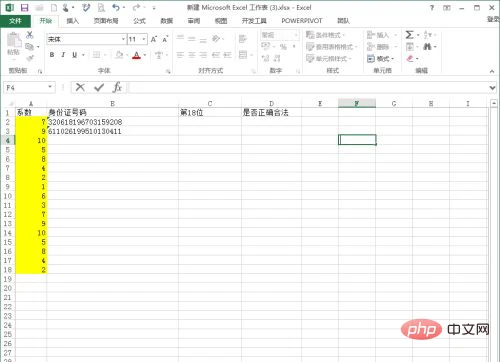Switch to the POWERPIVOT tab
This screenshot has height=362, width=500.
tap(302, 21)
